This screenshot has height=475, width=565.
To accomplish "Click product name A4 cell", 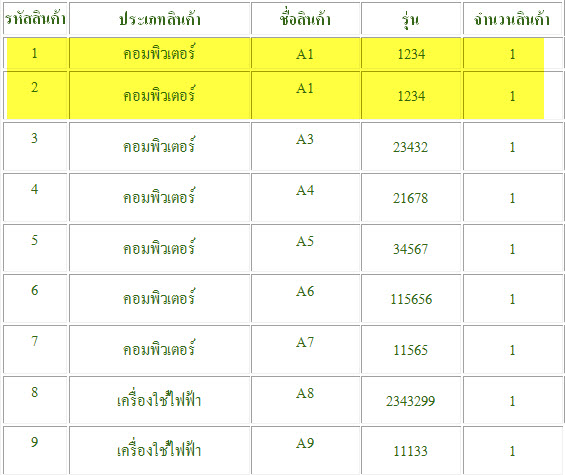I will tap(306, 197).
